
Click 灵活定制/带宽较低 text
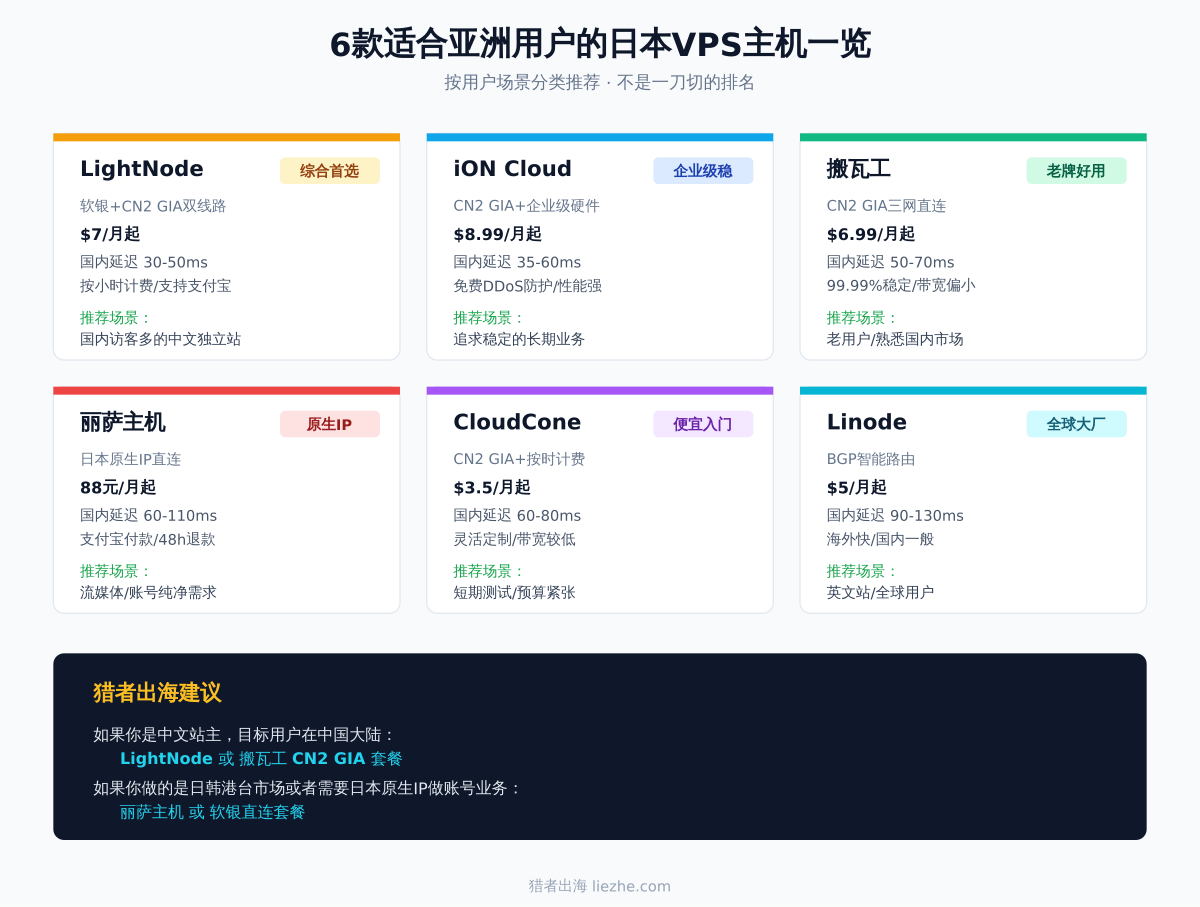click(514, 538)
